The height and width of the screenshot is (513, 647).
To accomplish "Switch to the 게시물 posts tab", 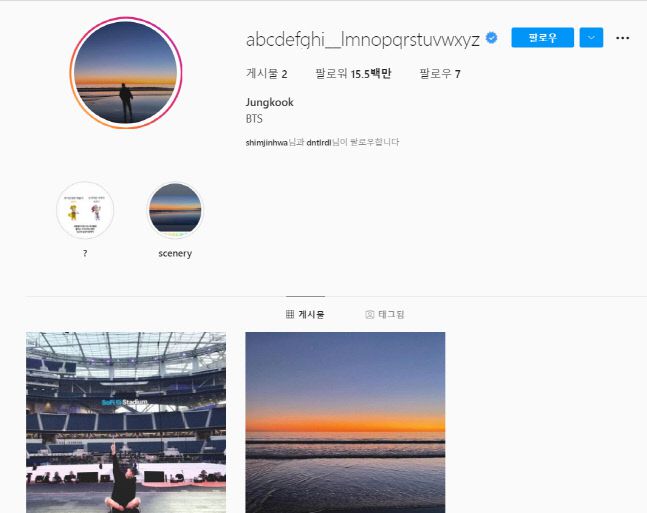I will click(x=305, y=314).
